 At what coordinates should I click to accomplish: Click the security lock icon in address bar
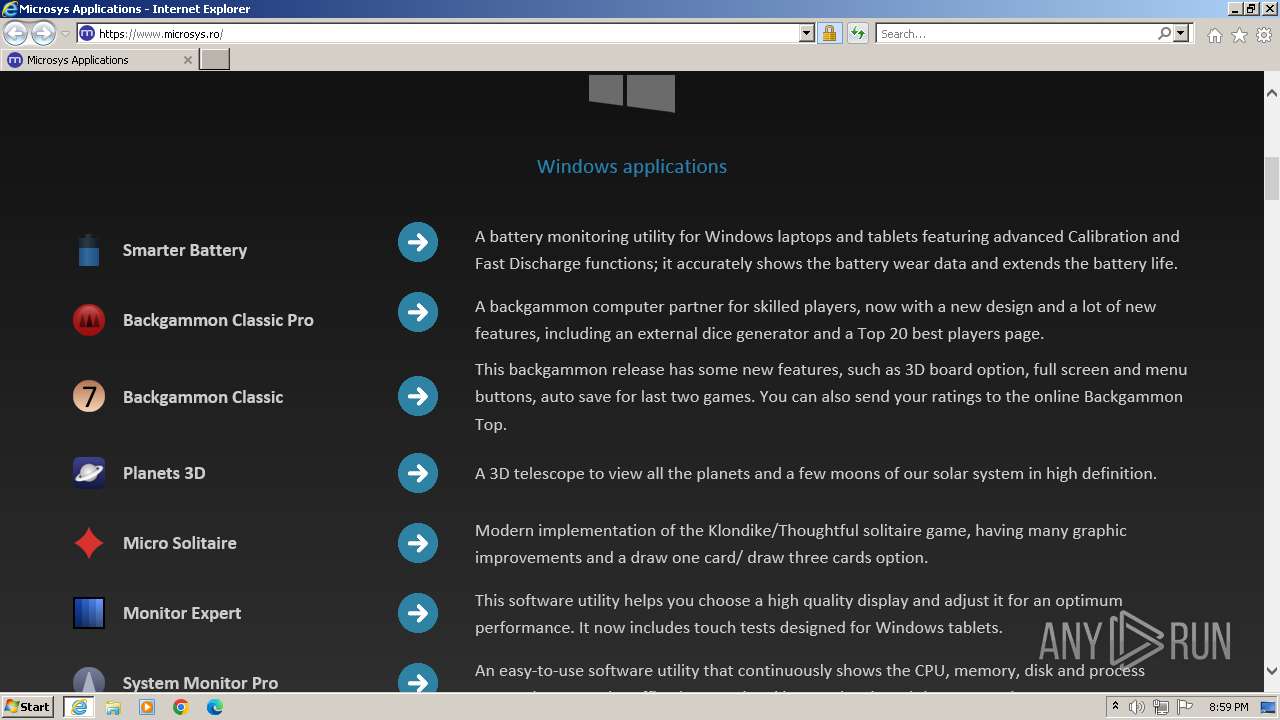(x=829, y=33)
